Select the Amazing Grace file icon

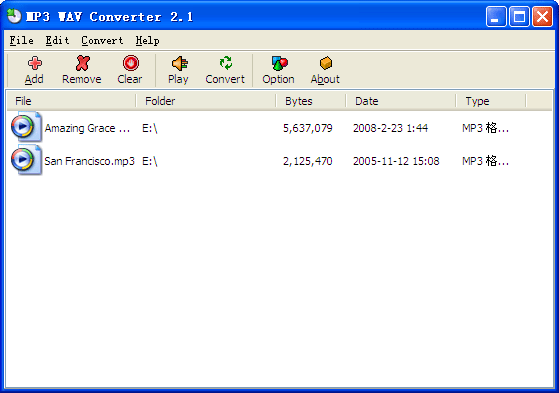tap(26, 127)
